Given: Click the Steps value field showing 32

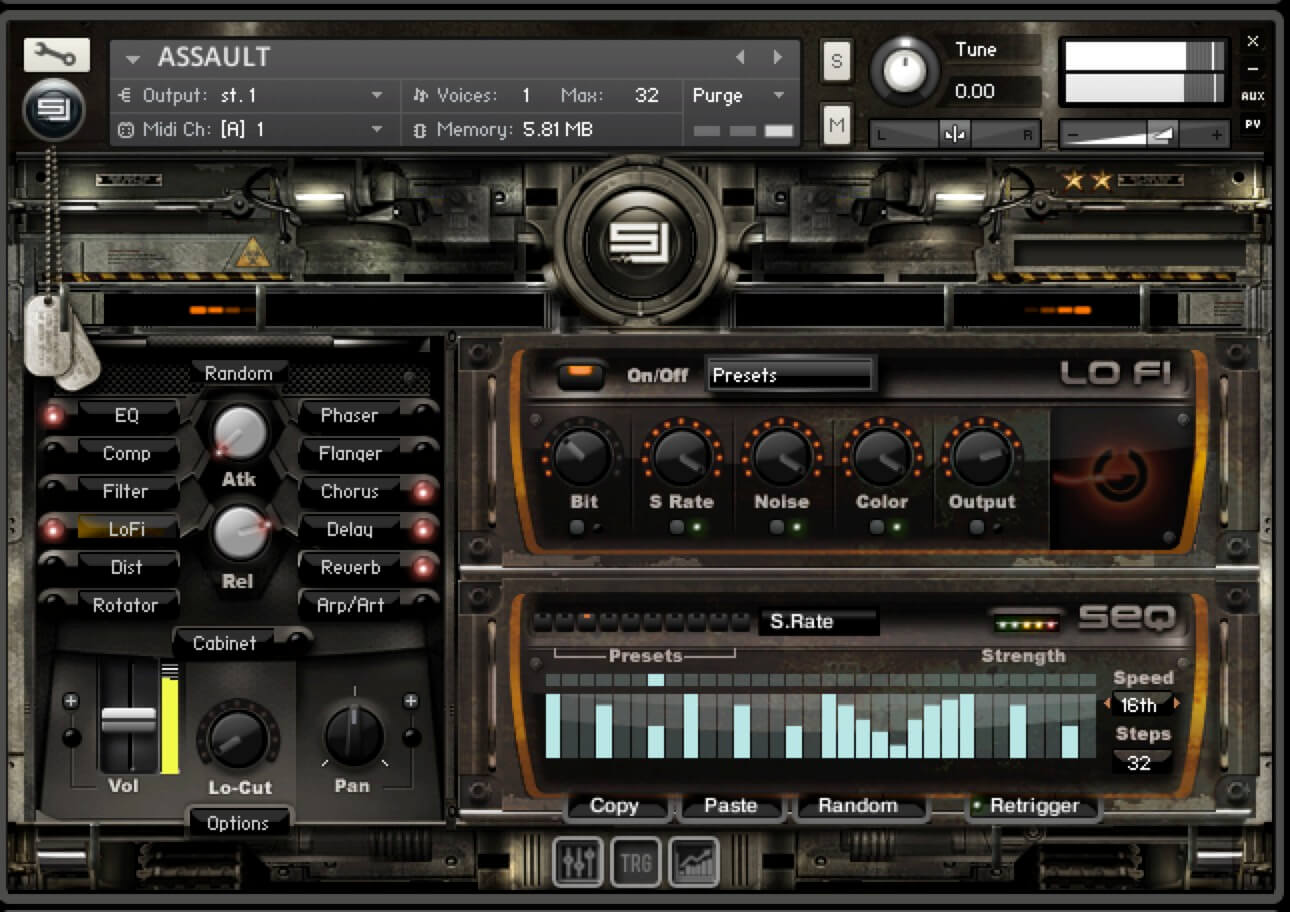Looking at the screenshot, I should 1139,763.
